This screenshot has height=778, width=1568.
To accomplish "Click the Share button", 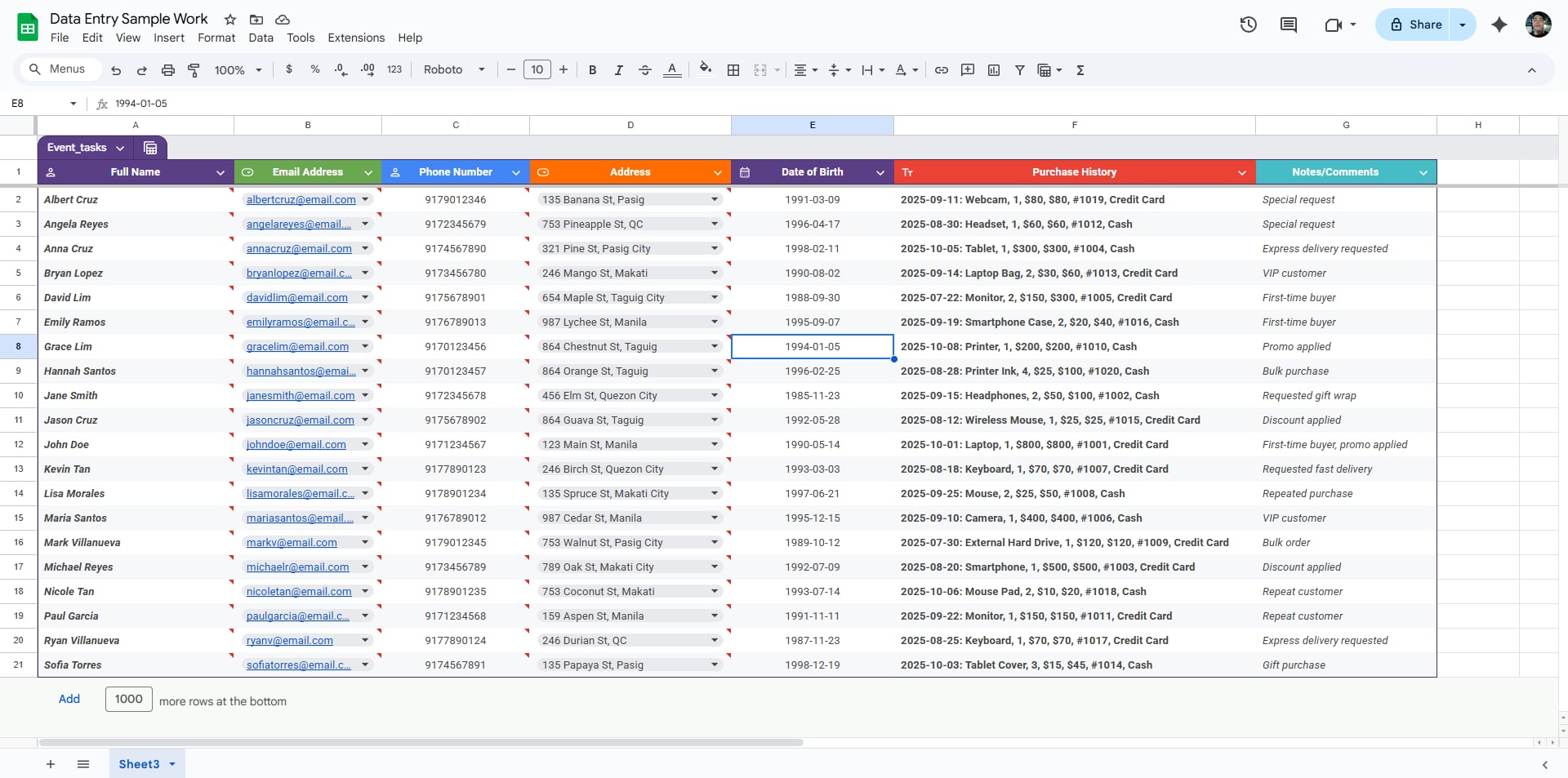I will click(x=1416, y=24).
